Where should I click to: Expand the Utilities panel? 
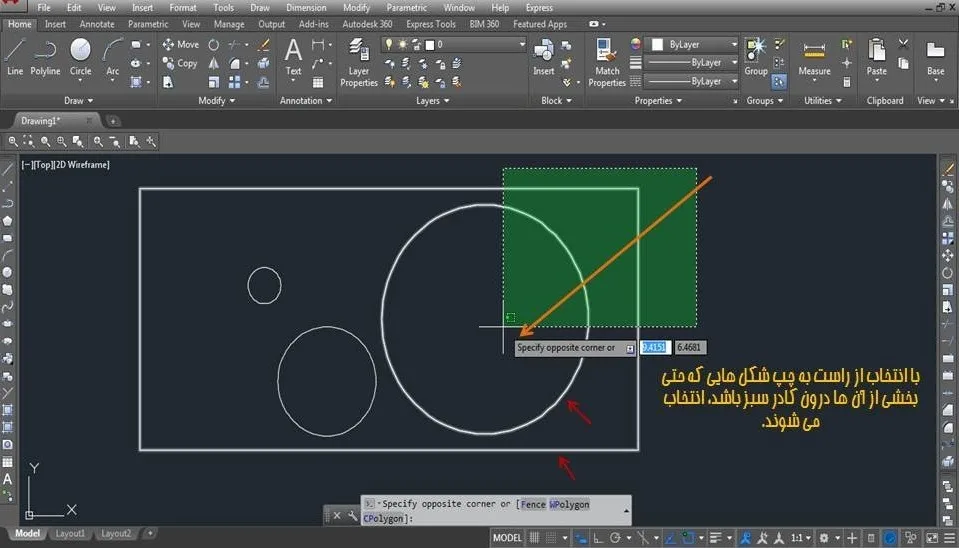tap(823, 100)
